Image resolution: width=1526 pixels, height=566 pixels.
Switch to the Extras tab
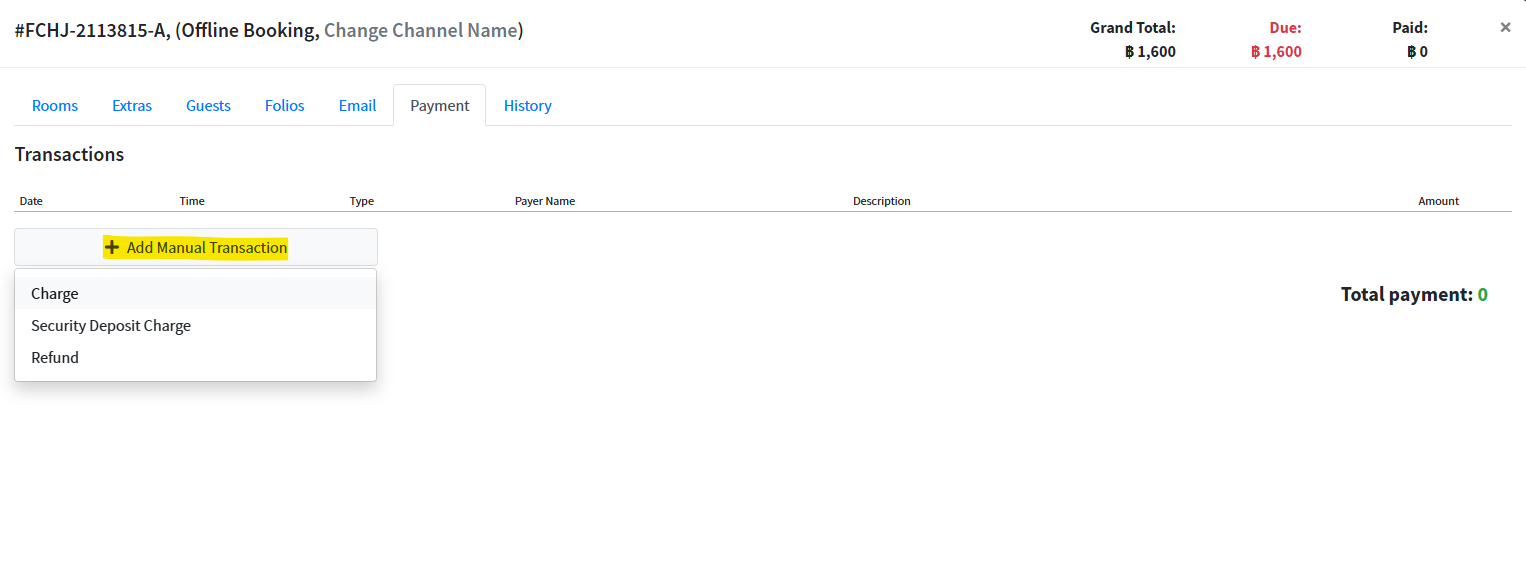132,105
